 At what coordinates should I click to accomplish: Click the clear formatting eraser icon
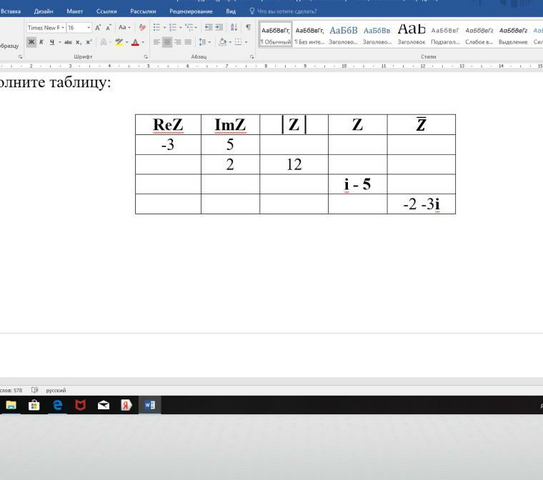(x=142, y=27)
